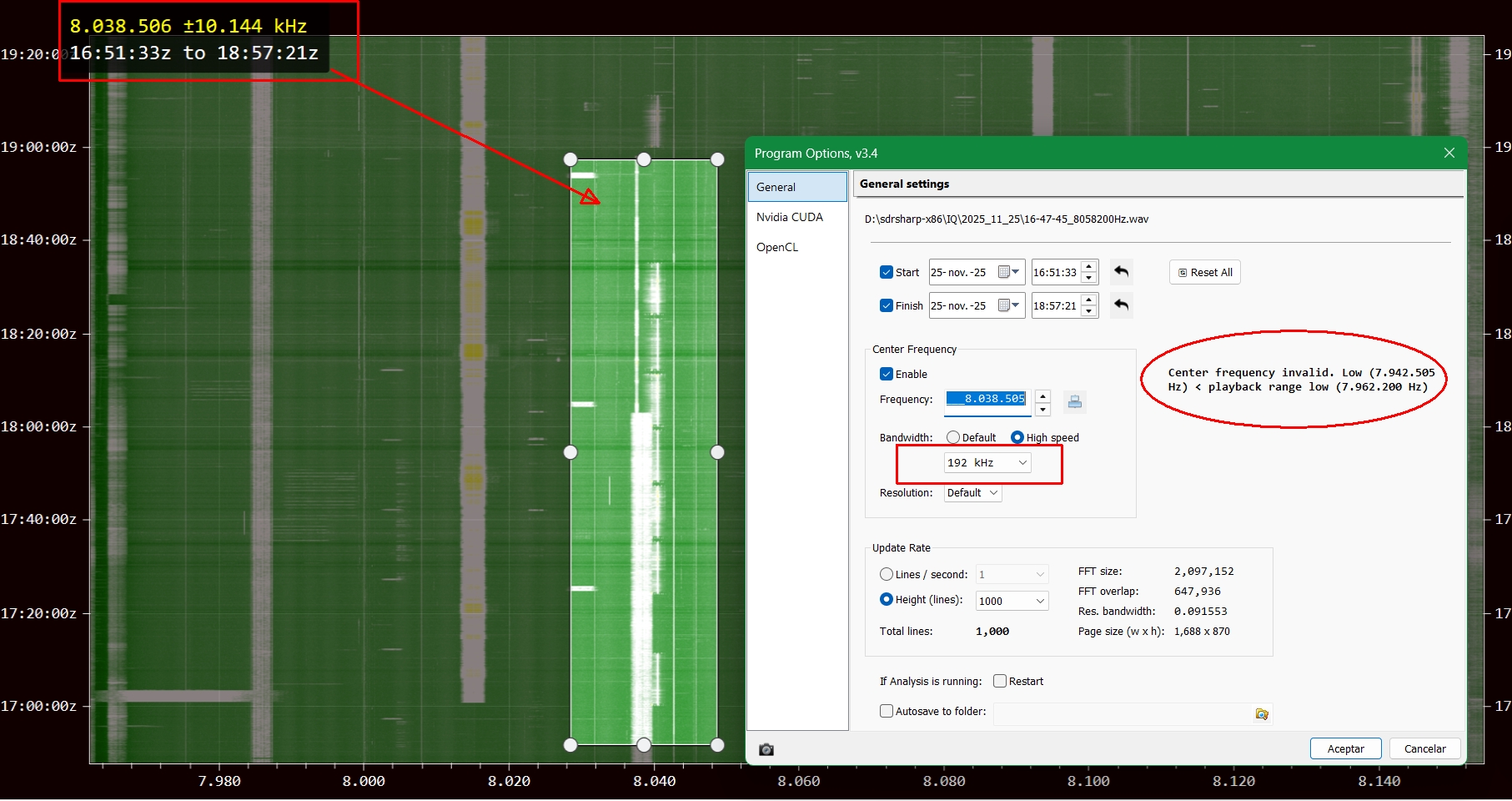This screenshot has height=801, width=1512.
Task: Open the Start date calendar picker
Action: coord(1009,272)
